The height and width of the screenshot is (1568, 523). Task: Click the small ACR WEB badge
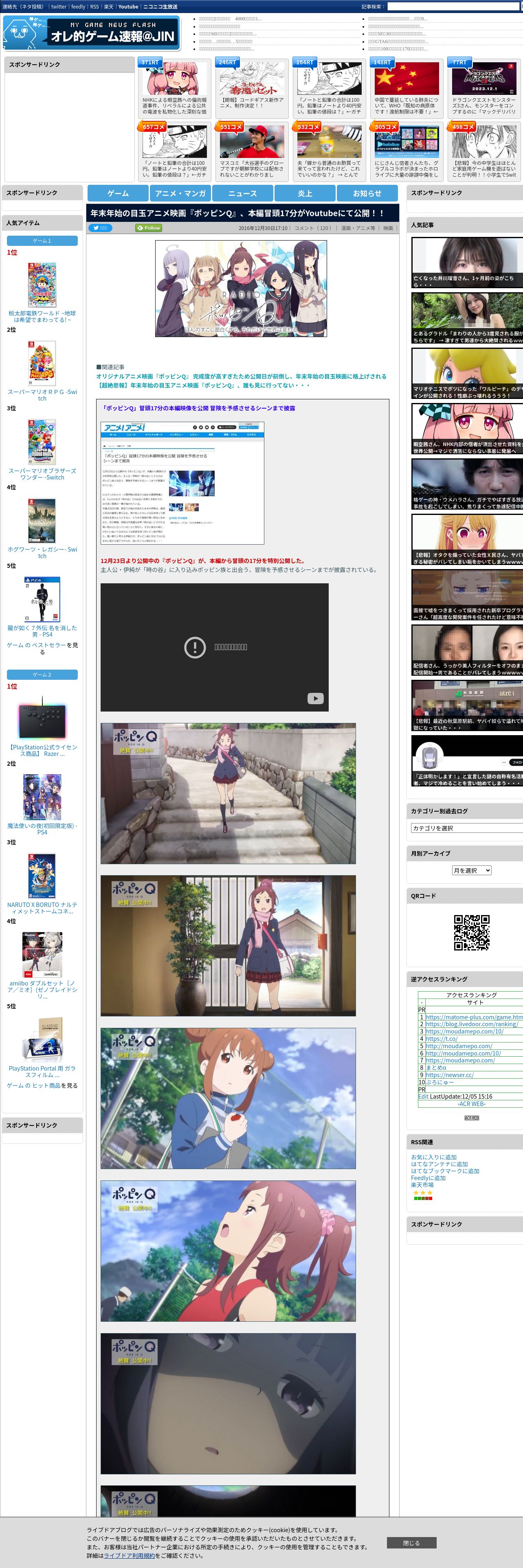coord(471,1118)
